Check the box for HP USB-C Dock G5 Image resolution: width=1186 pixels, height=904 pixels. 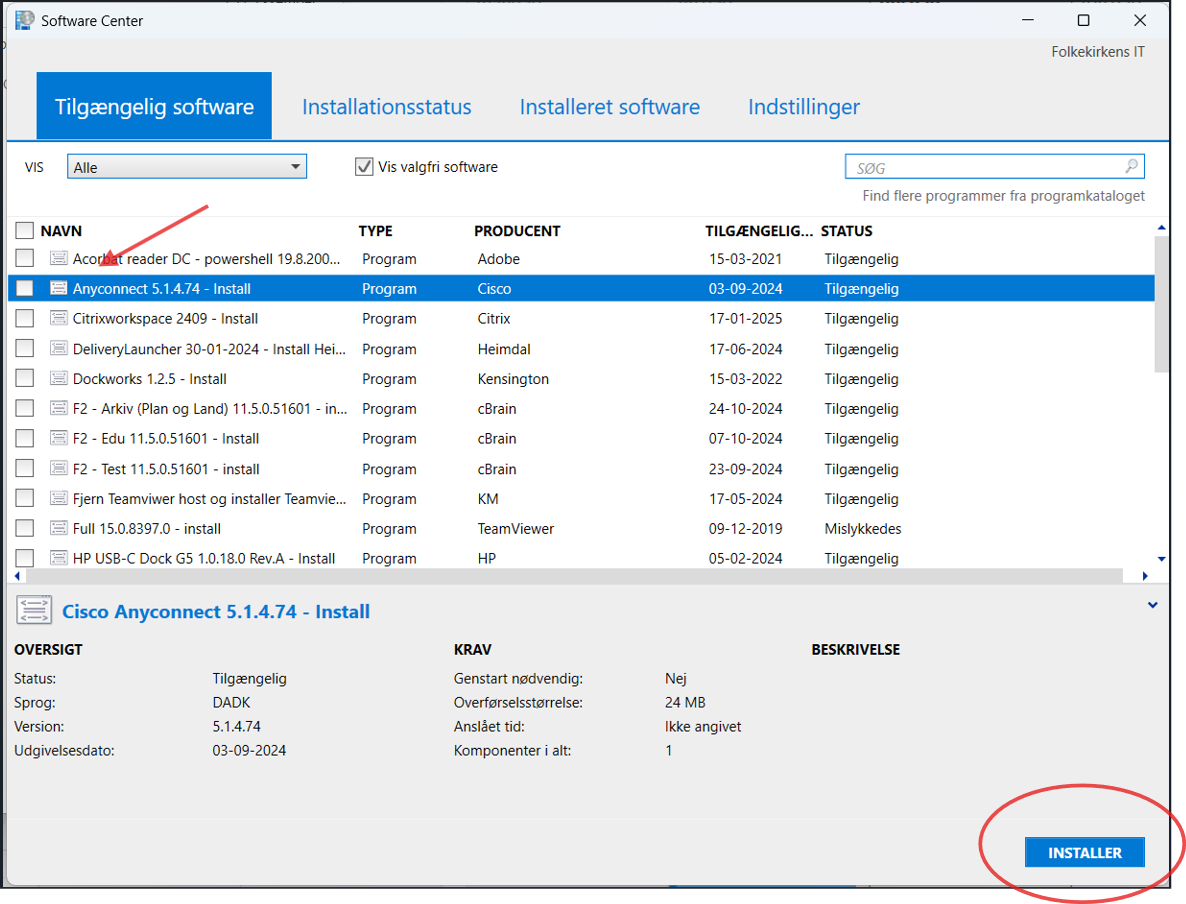(x=25, y=558)
